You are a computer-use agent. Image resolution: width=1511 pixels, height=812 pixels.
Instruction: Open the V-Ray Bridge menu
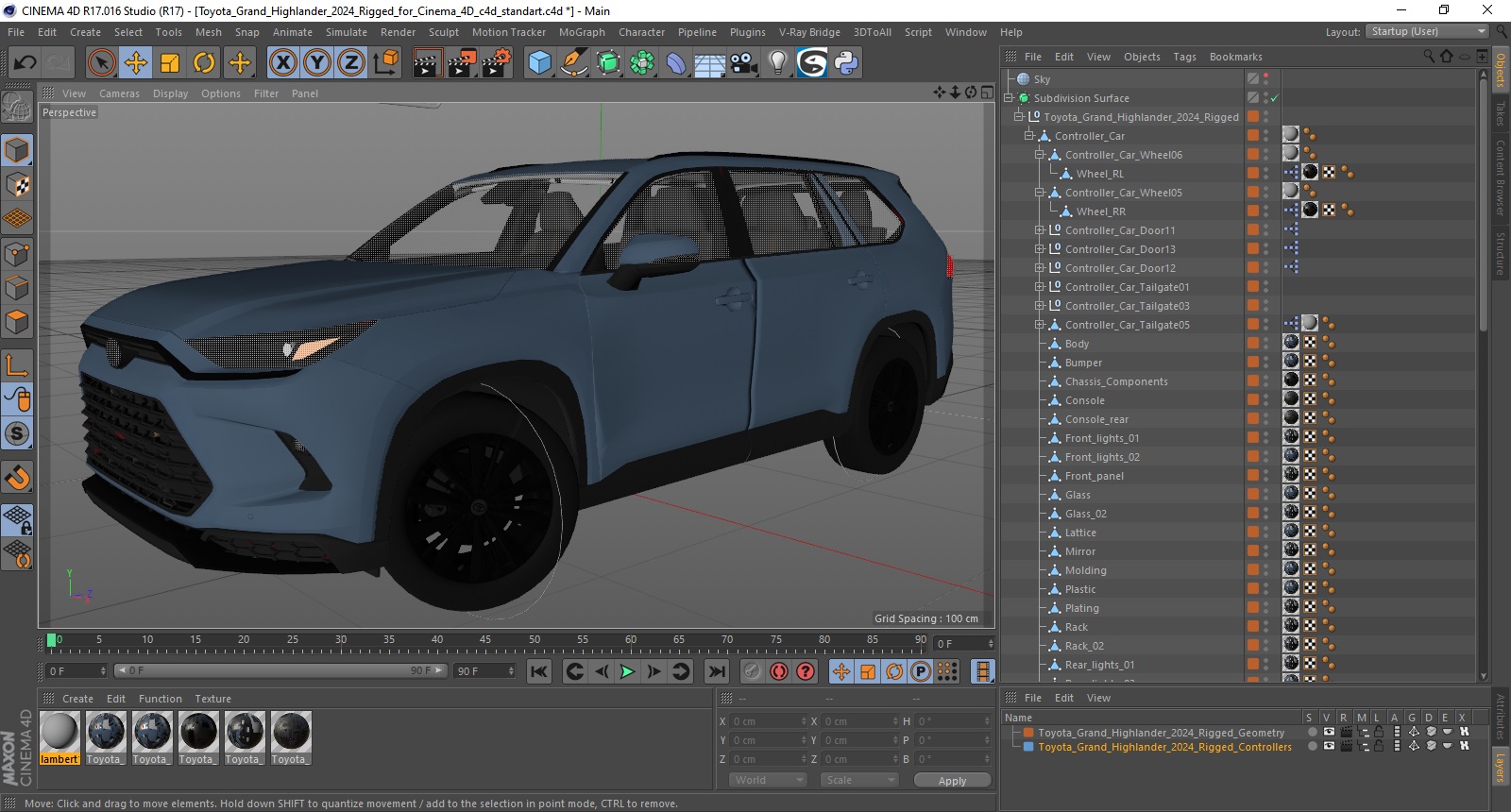[809, 32]
